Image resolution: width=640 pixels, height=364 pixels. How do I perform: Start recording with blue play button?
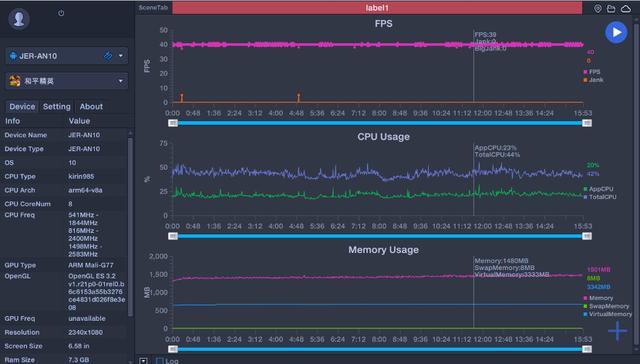pos(616,32)
